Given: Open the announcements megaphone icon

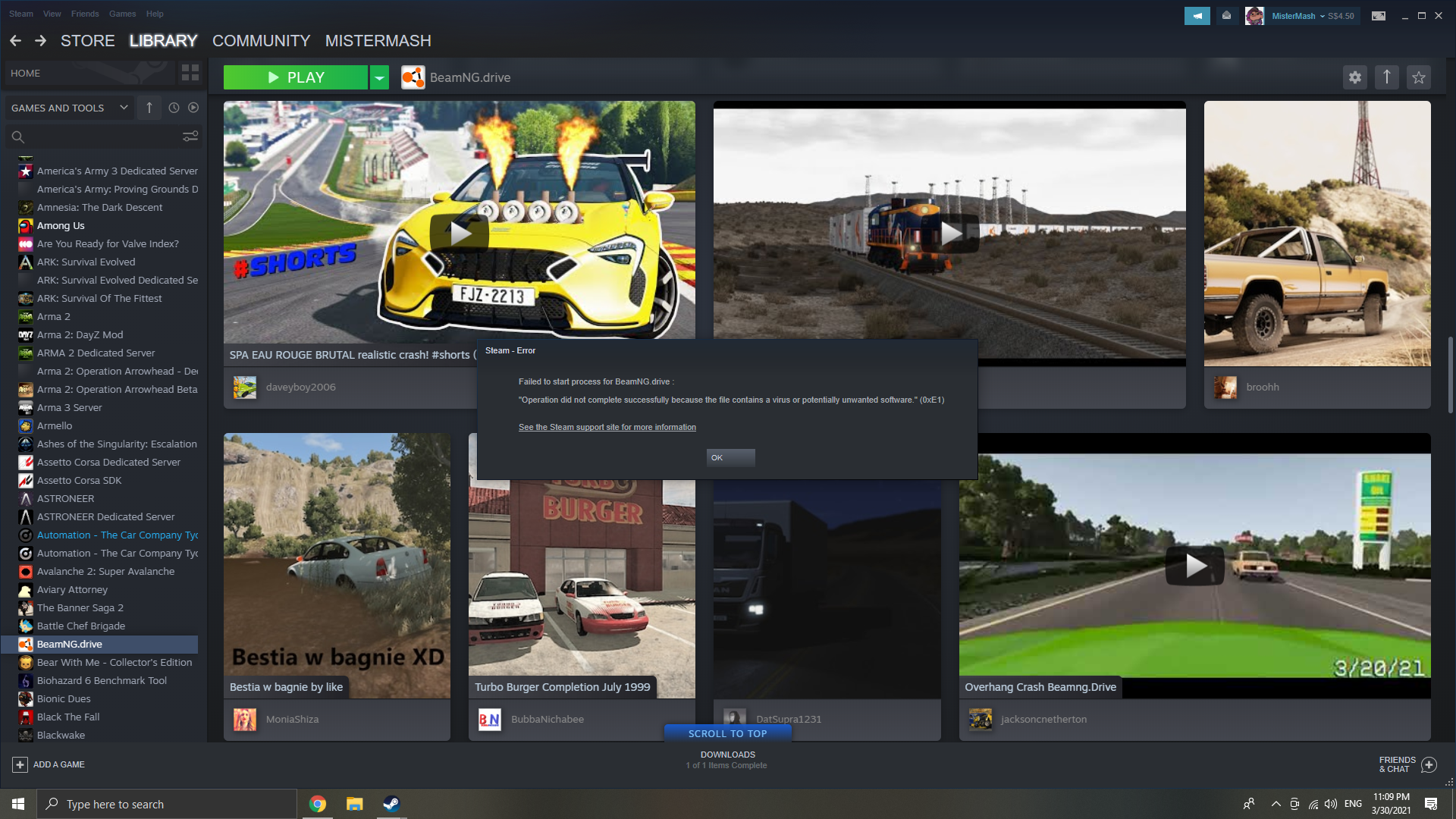Looking at the screenshot, I should pos(1197,16).
